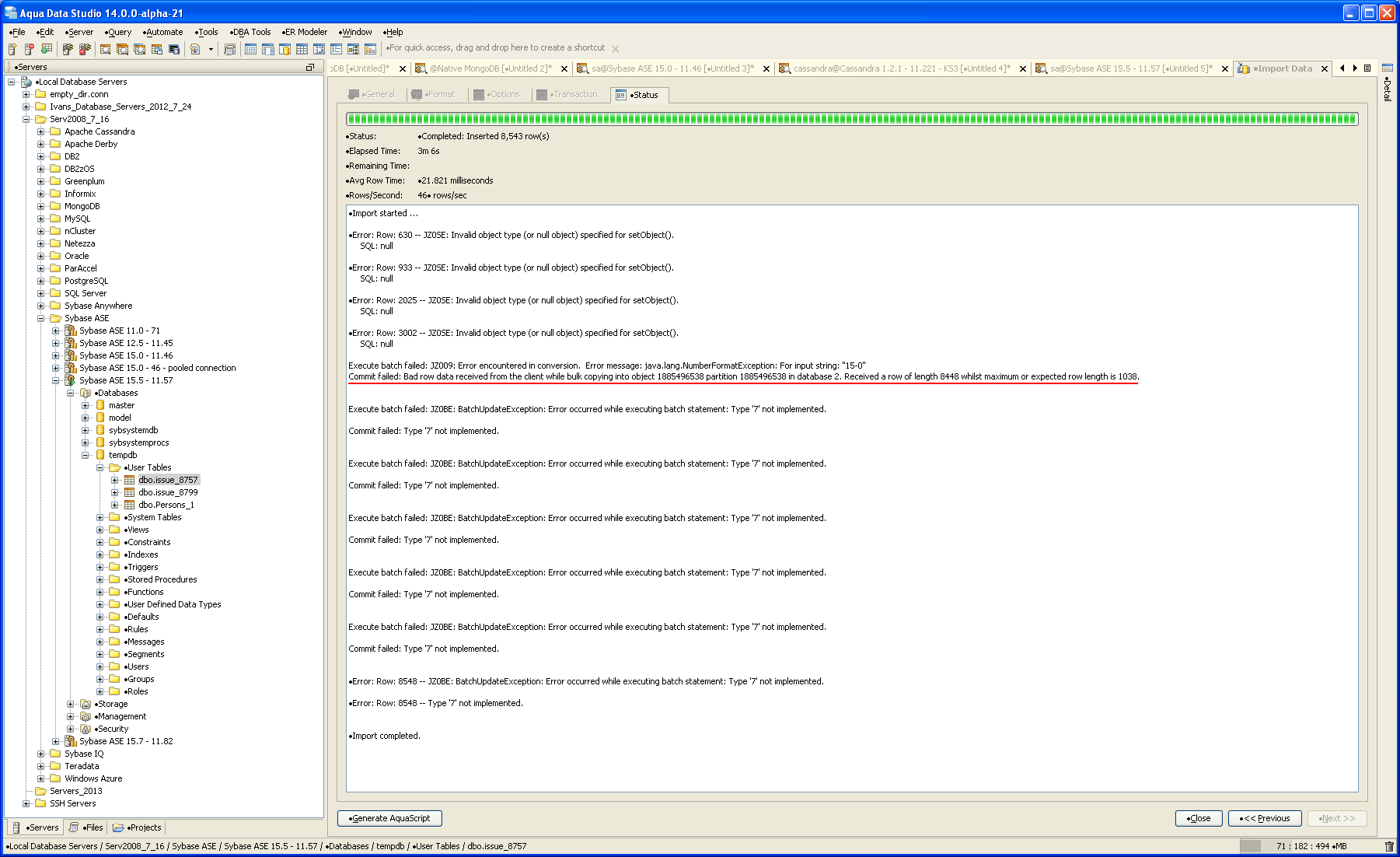Click the trash can icon in status bar
1400x857 pixels.
pyautogui.click(x=1389, y=846)
